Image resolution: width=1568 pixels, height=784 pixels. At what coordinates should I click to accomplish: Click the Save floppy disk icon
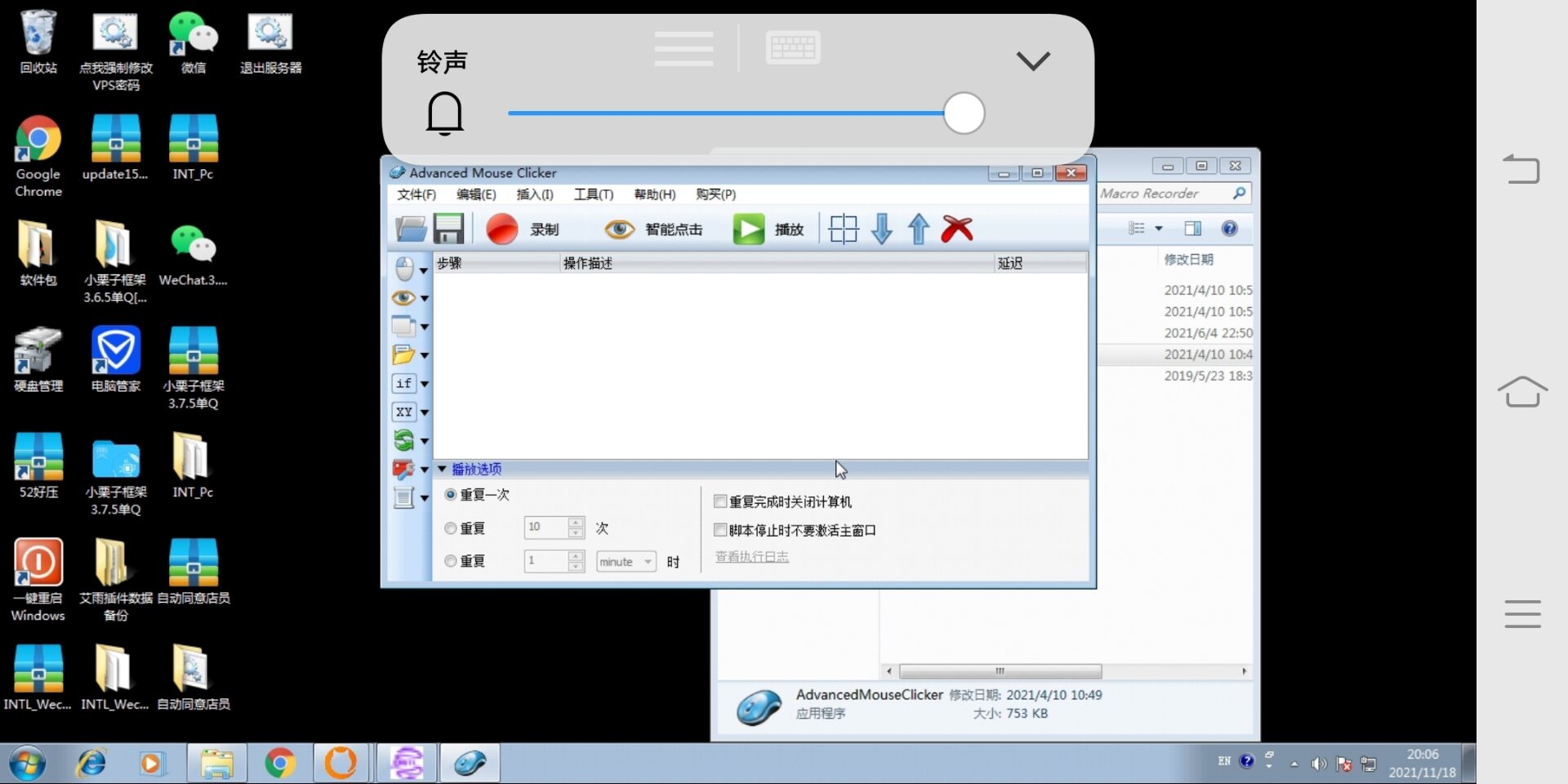(x=448, y=229)
